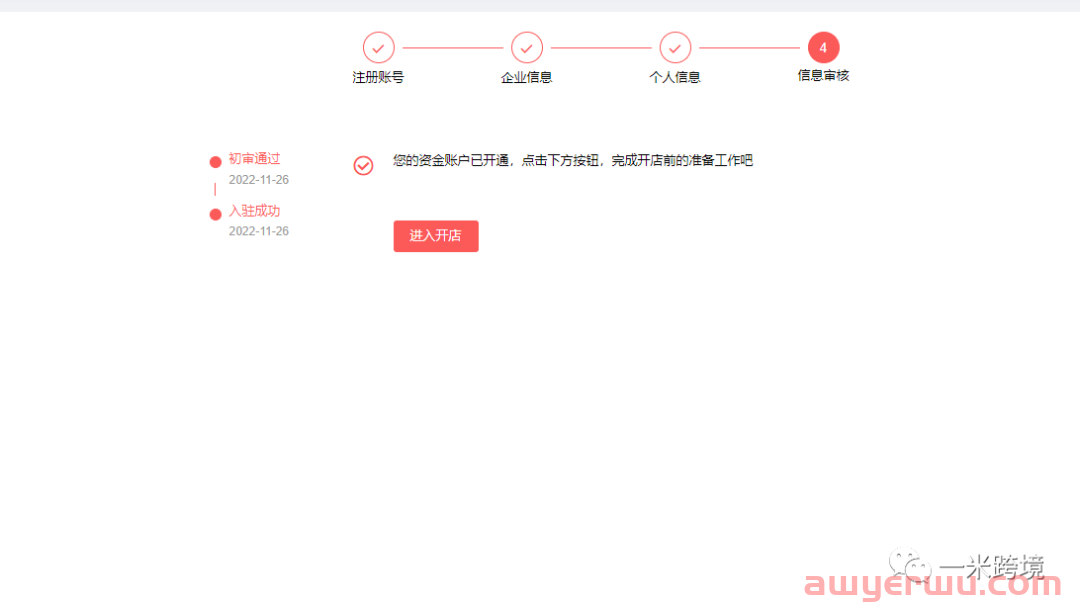Image resolution: width=1080 pixels, height=615 pixels.
Task: Select the 入驻成功 timeline entry text
Action: point(254,211)
